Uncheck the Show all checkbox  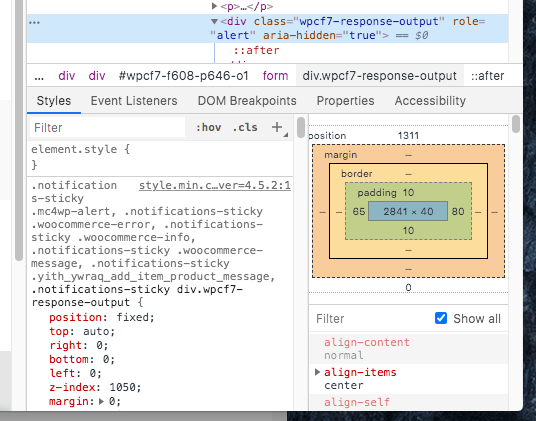point(441,318)
